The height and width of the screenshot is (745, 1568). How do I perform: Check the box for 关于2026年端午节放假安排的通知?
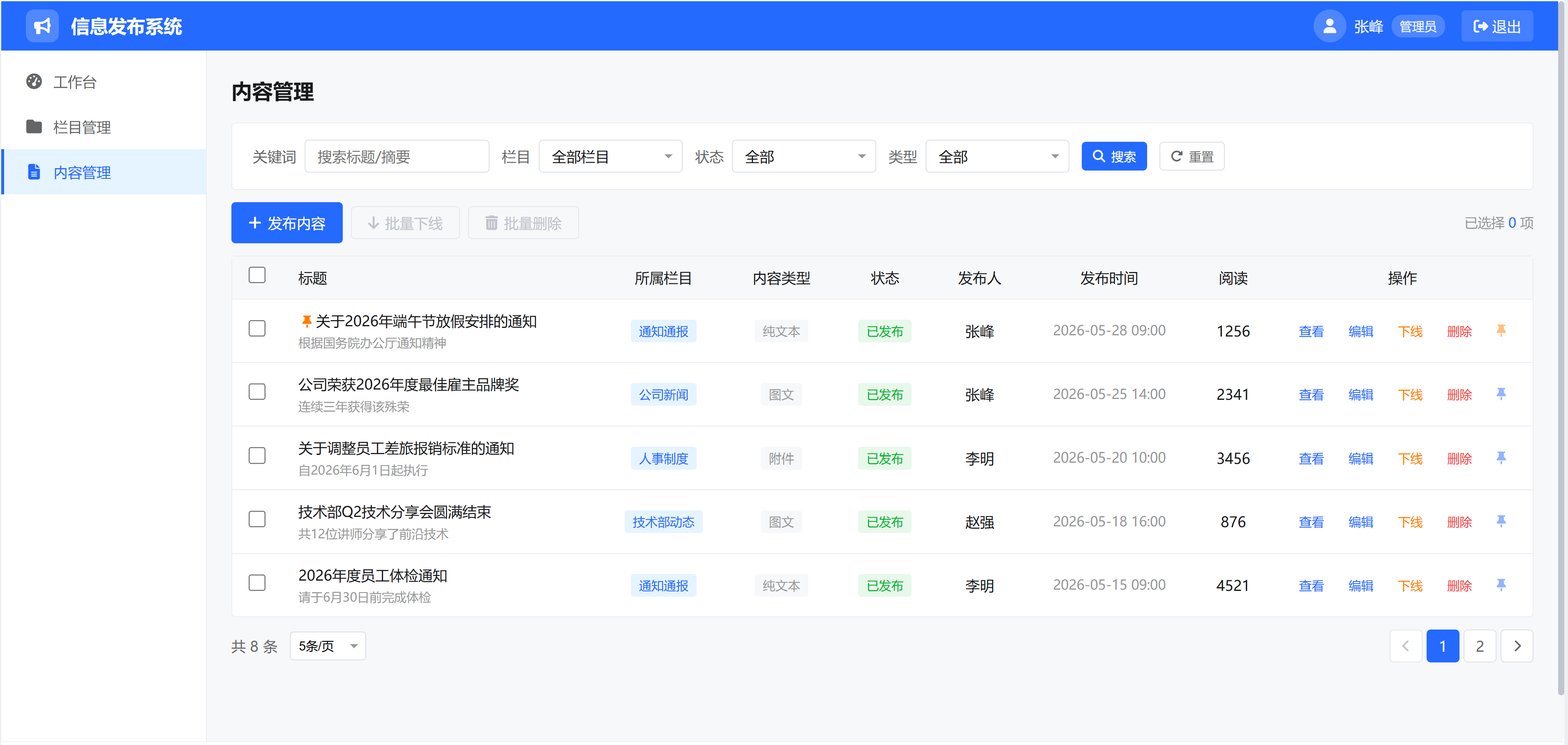(257, 329)
